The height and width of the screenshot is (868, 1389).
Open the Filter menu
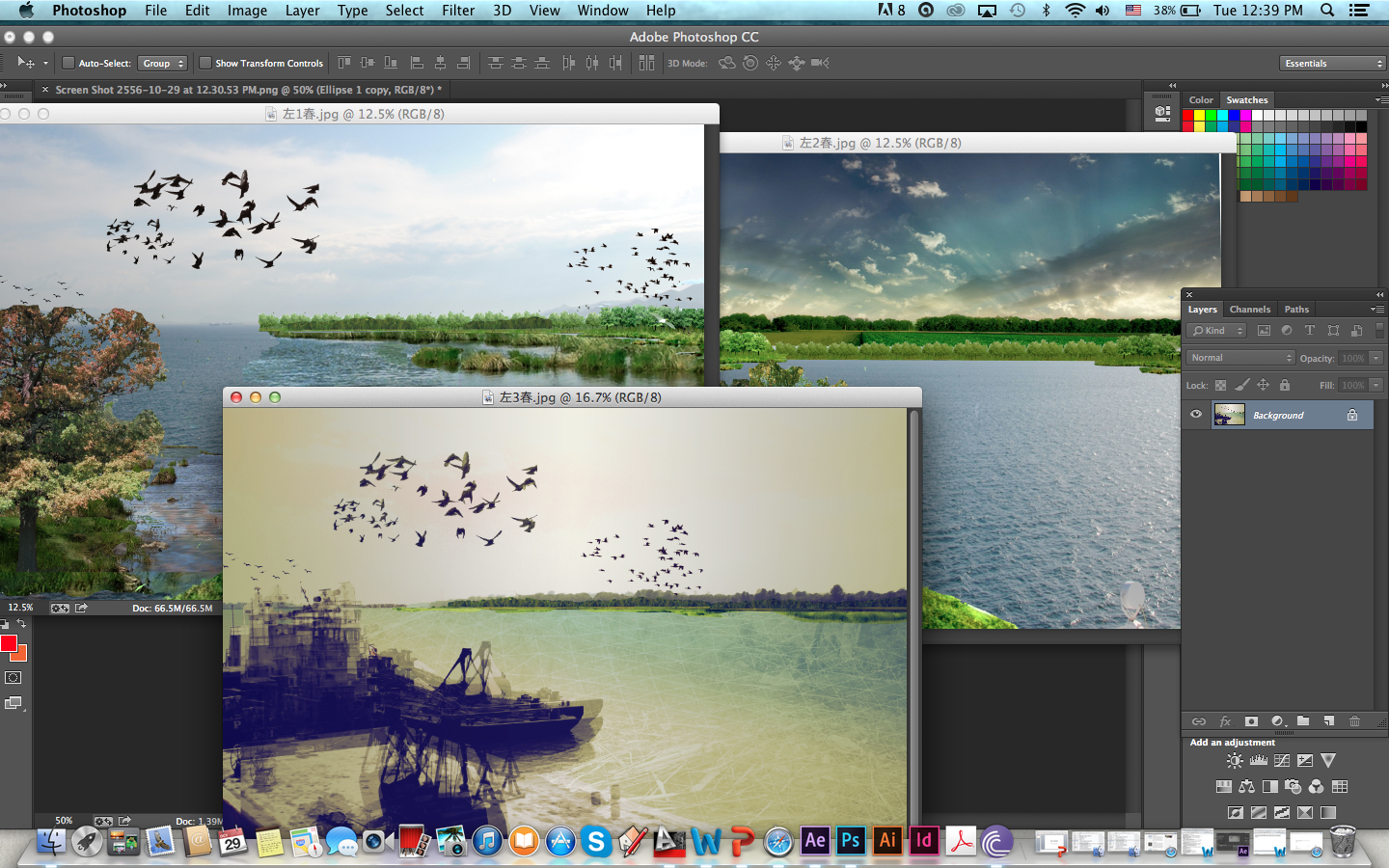pyautogui.click(x=458, y=11)
